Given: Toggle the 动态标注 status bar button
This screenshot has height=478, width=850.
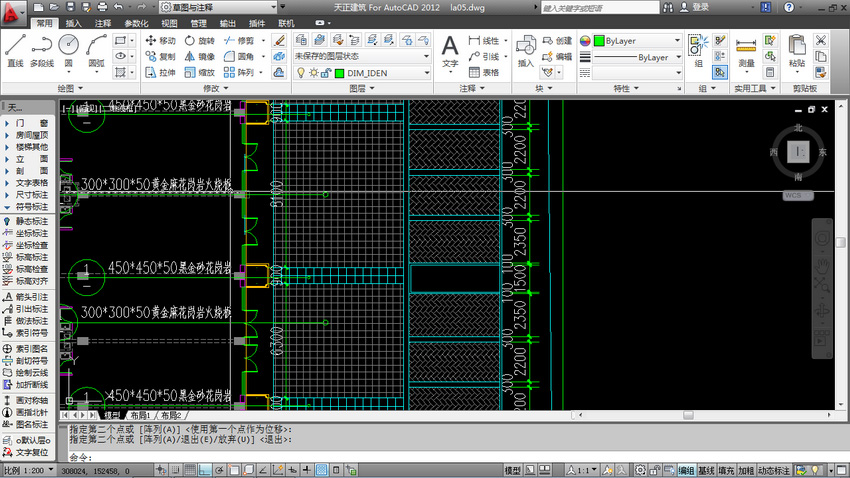Looking at the screenshot, I should click(774, 470).
